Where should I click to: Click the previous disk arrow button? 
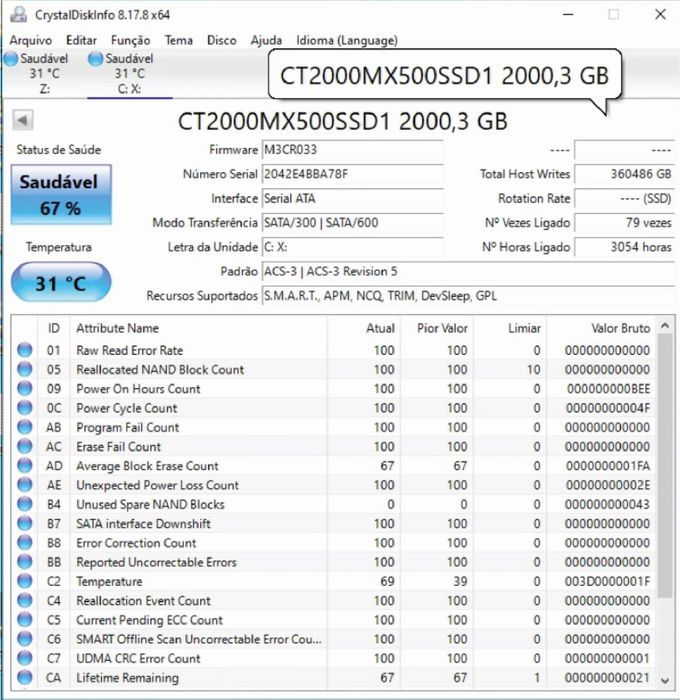(x=23, y=120)
